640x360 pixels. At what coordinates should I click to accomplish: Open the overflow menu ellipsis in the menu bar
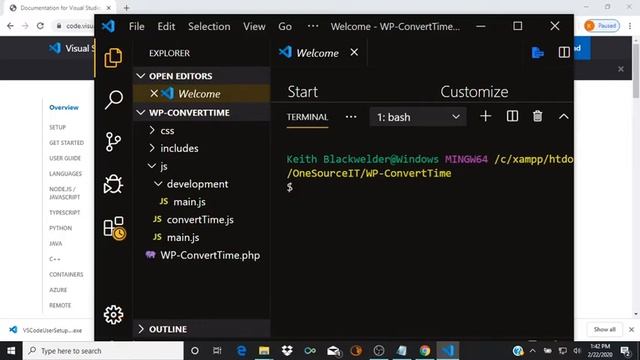tap(313, 26)
